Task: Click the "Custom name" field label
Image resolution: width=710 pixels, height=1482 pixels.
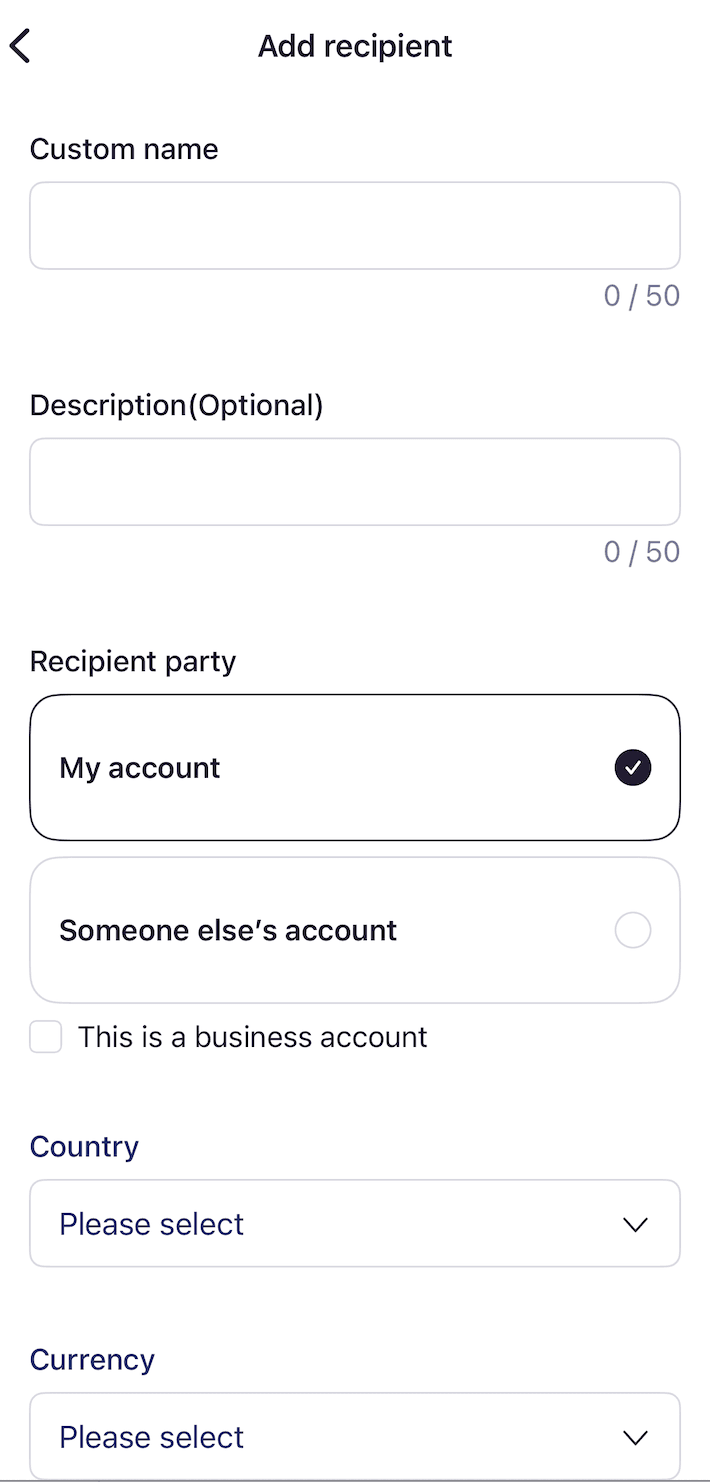Action: [124, 149]
